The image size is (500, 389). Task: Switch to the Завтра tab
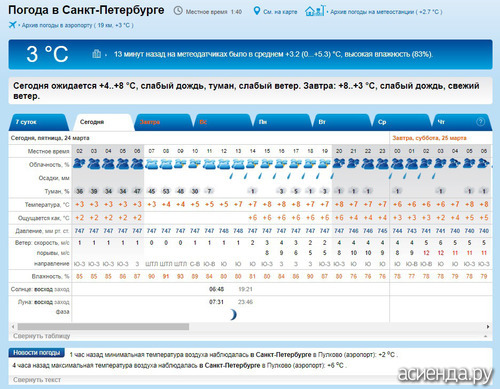[x=163, y=122]
